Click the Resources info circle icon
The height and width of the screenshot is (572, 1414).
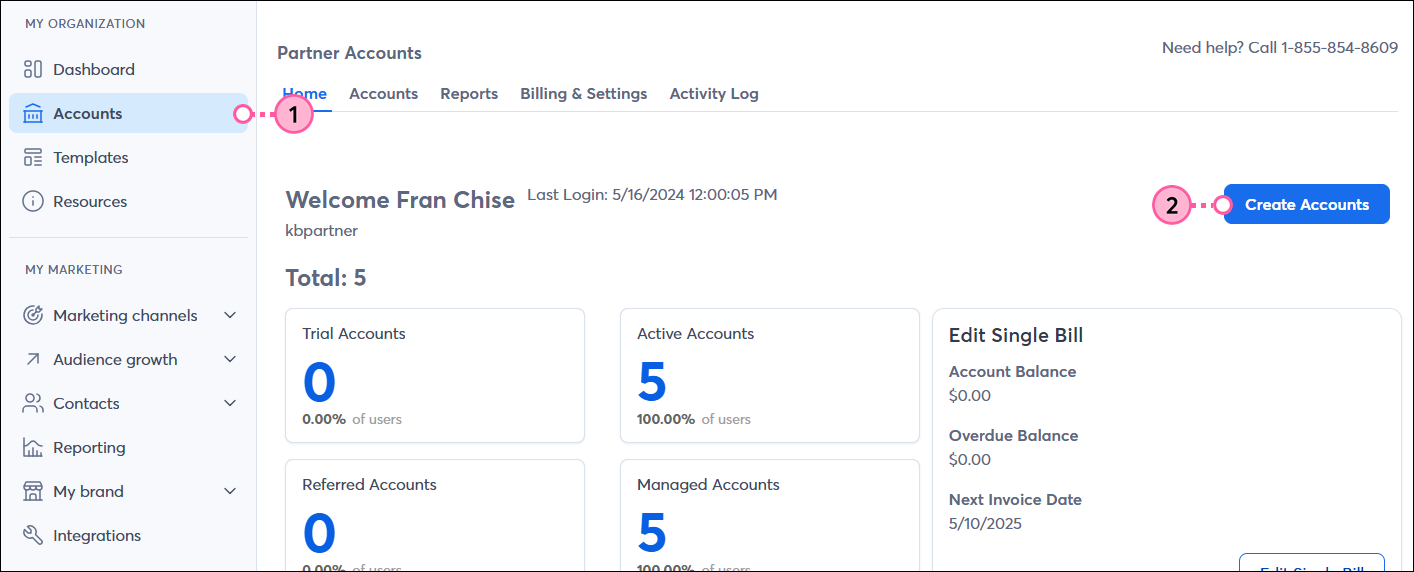[x=33, y=201]
